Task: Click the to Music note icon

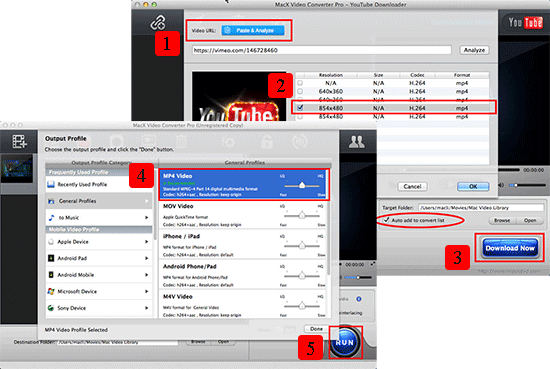Action: click(x=51, y=217)
